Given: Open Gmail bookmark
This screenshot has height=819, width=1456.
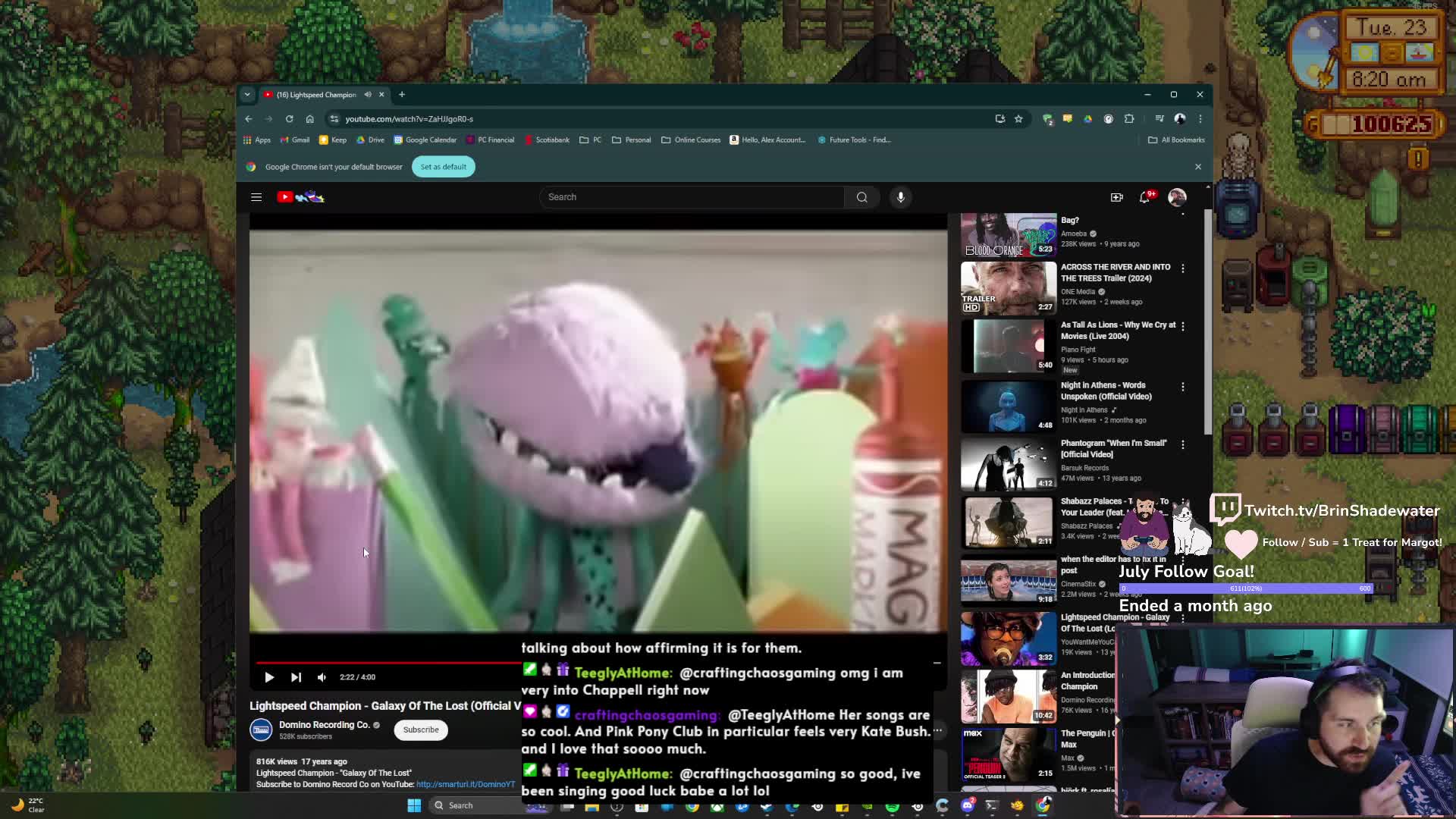Looking at the screenshot, I should pos(295,140).
